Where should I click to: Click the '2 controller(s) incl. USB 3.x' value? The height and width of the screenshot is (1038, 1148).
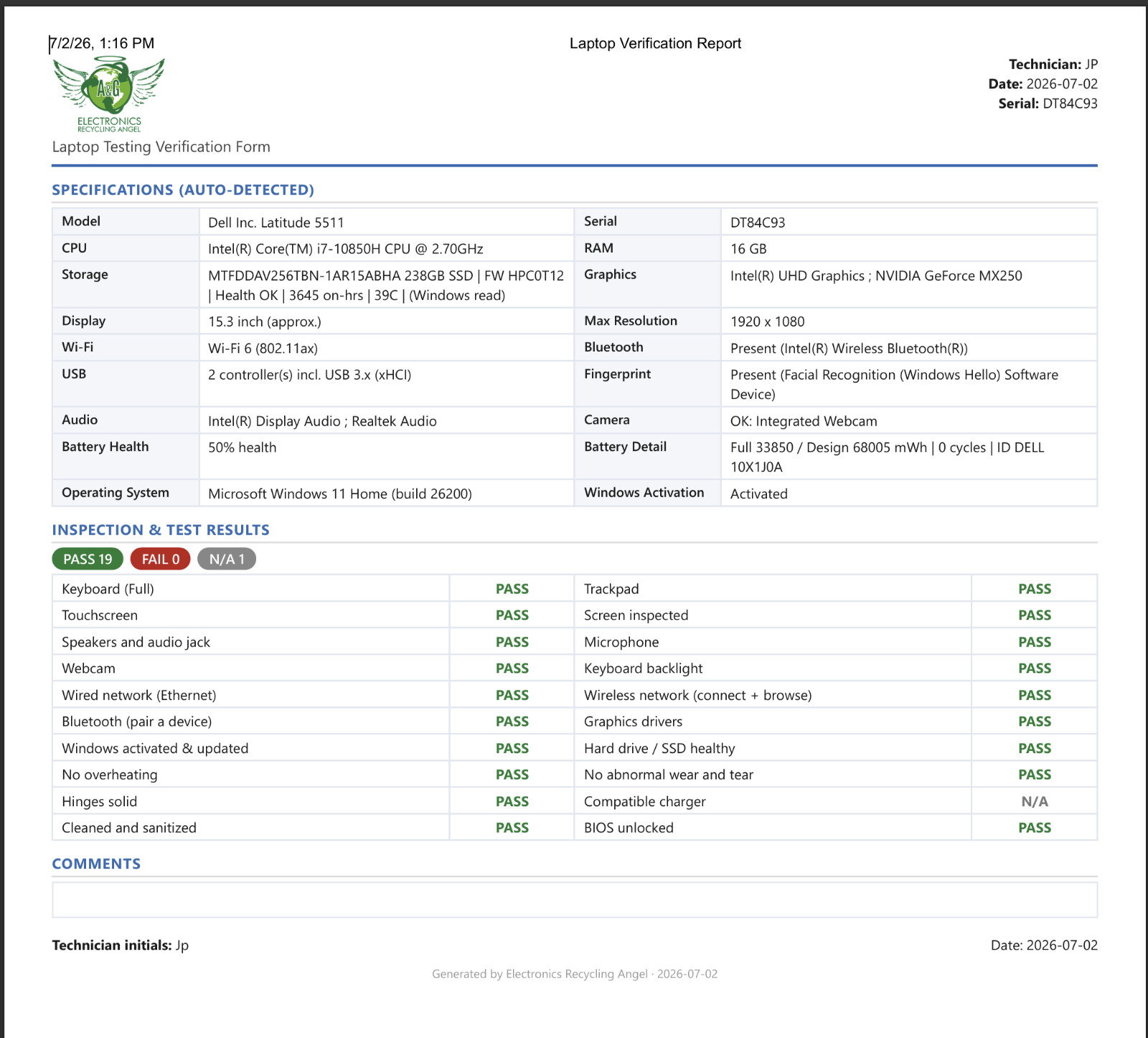click(x=289, y=375)
